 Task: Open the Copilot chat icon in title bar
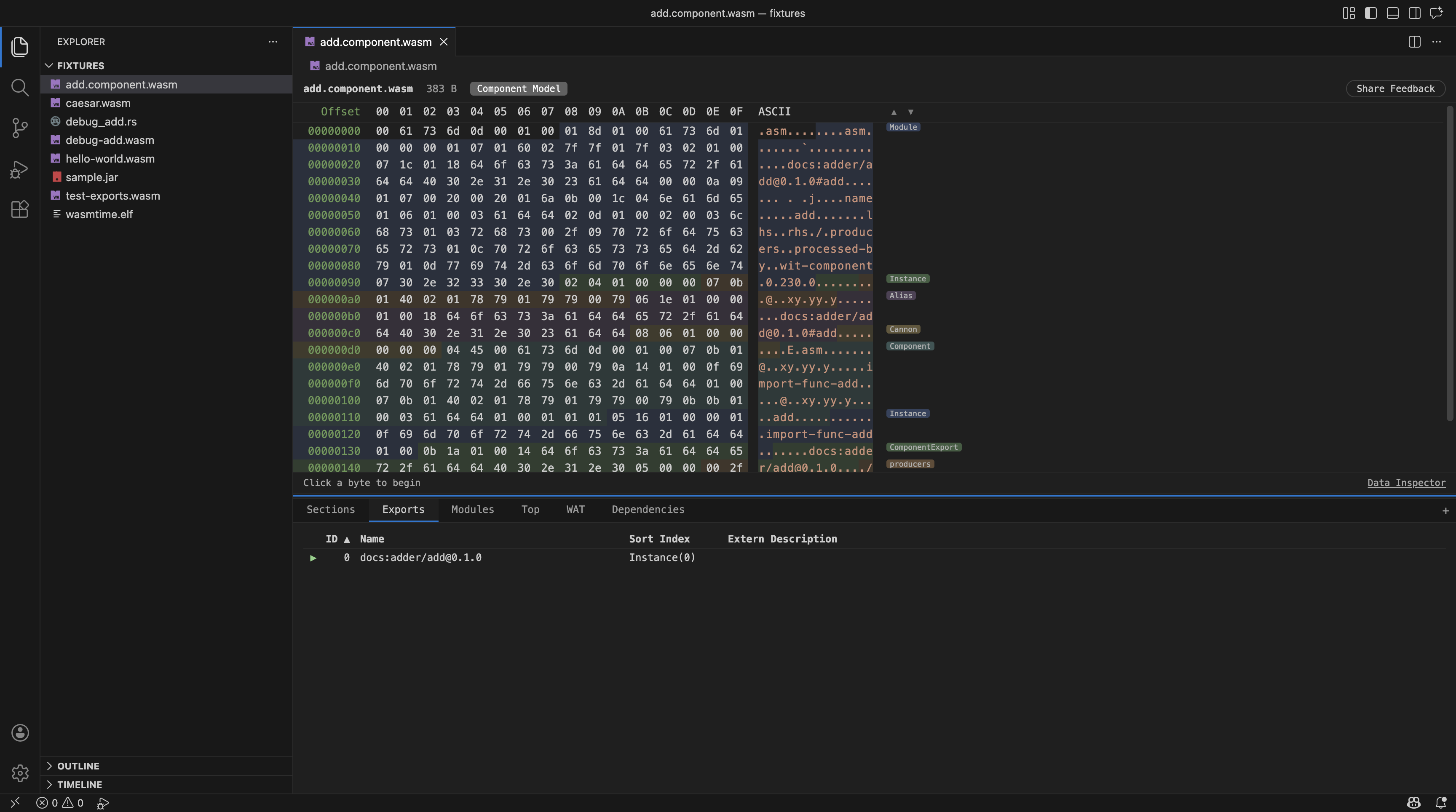[x=1436, y=13]
